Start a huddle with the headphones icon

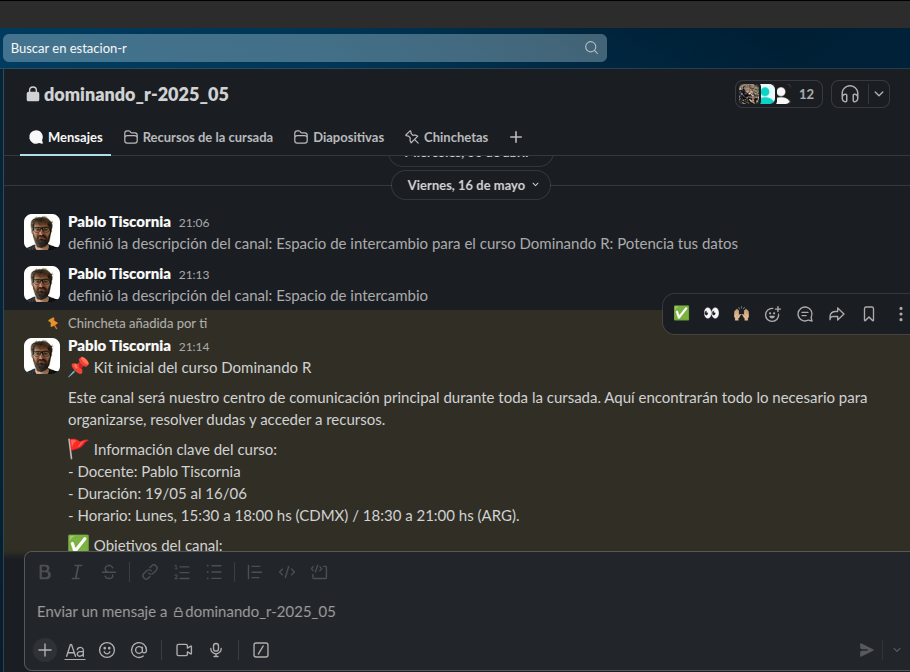(x=850, y=95)
